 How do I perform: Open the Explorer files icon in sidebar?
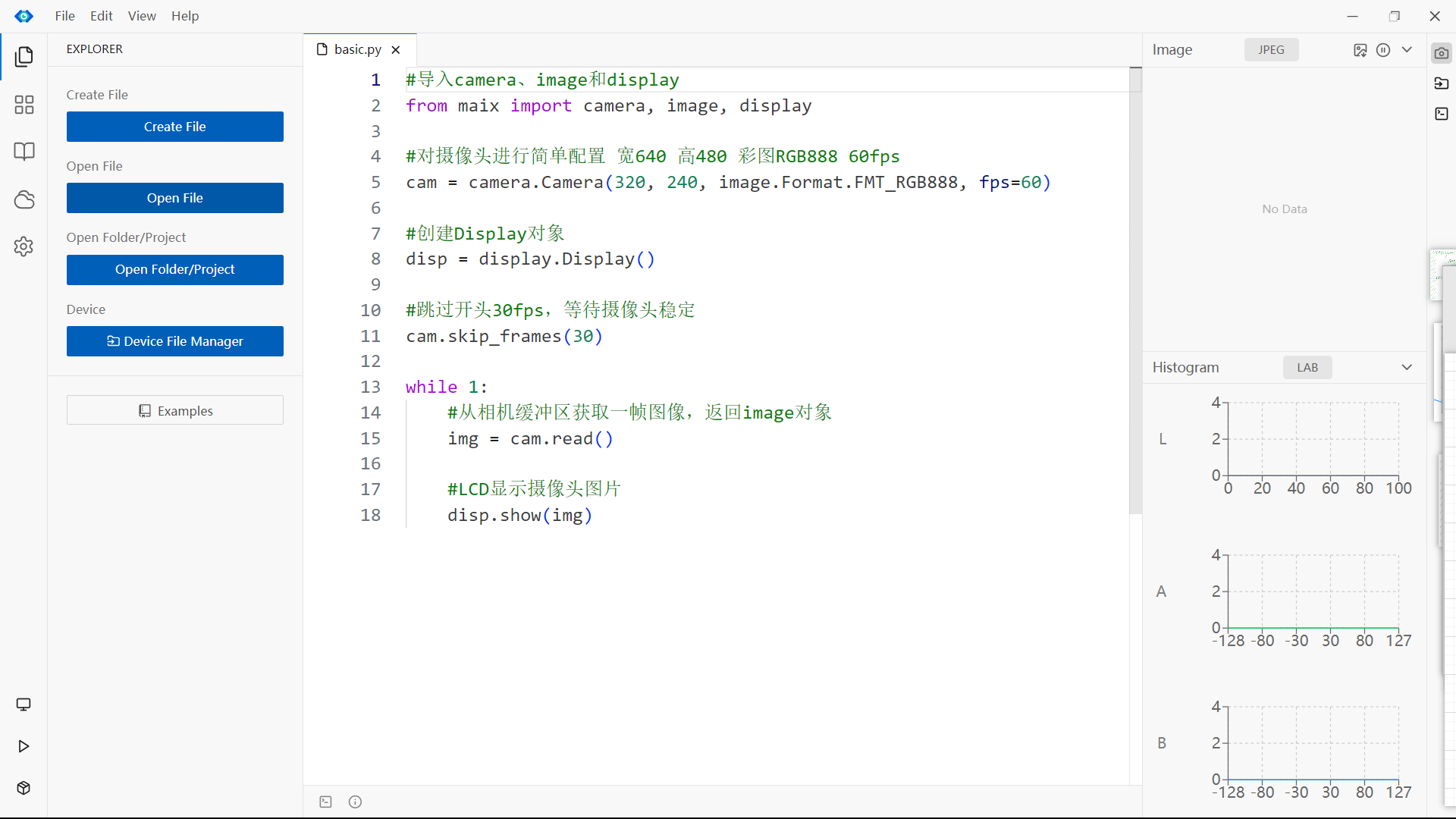pos(24,57)
